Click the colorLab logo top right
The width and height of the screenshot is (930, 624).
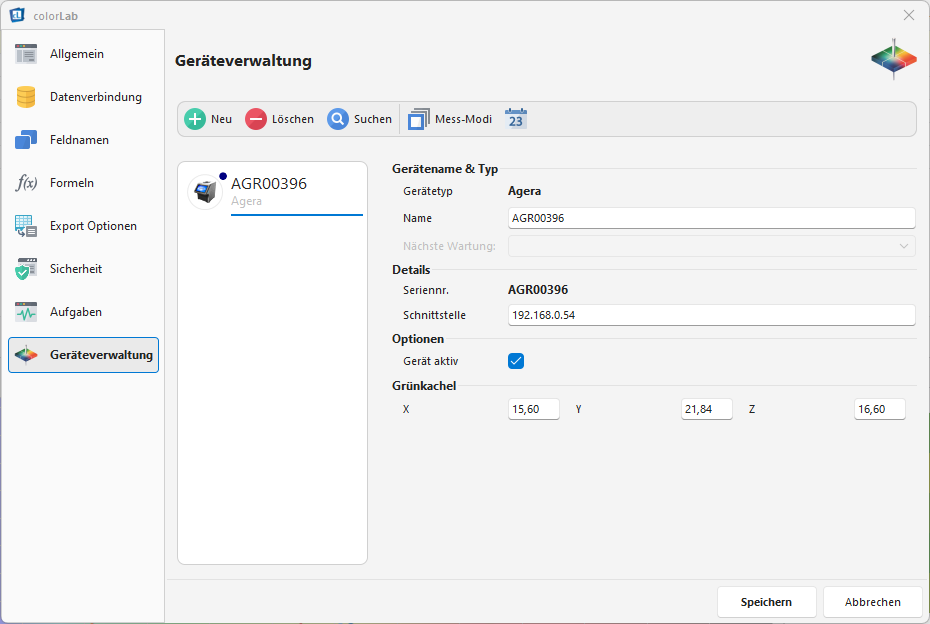893,57
